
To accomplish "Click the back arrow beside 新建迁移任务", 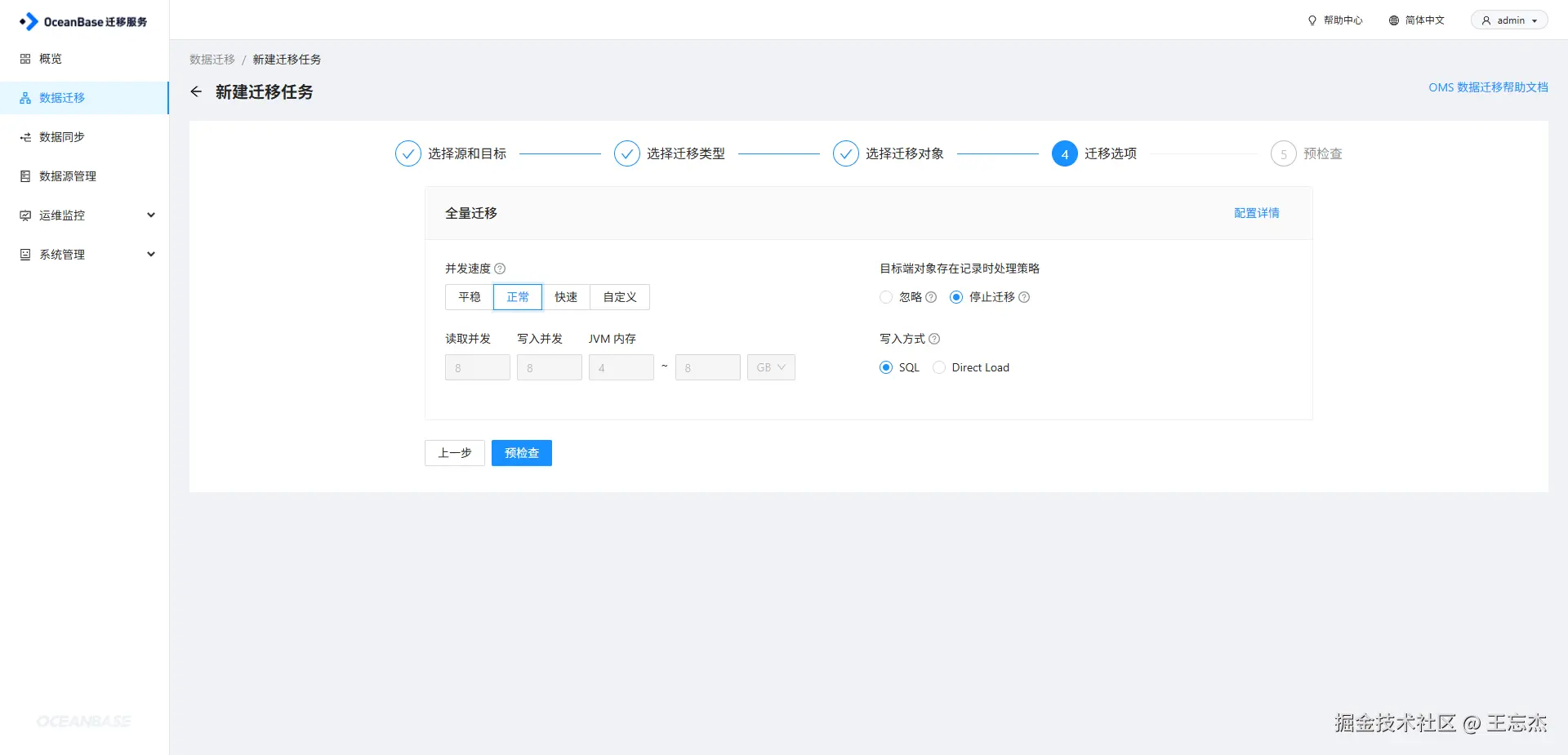I will 196,91.
